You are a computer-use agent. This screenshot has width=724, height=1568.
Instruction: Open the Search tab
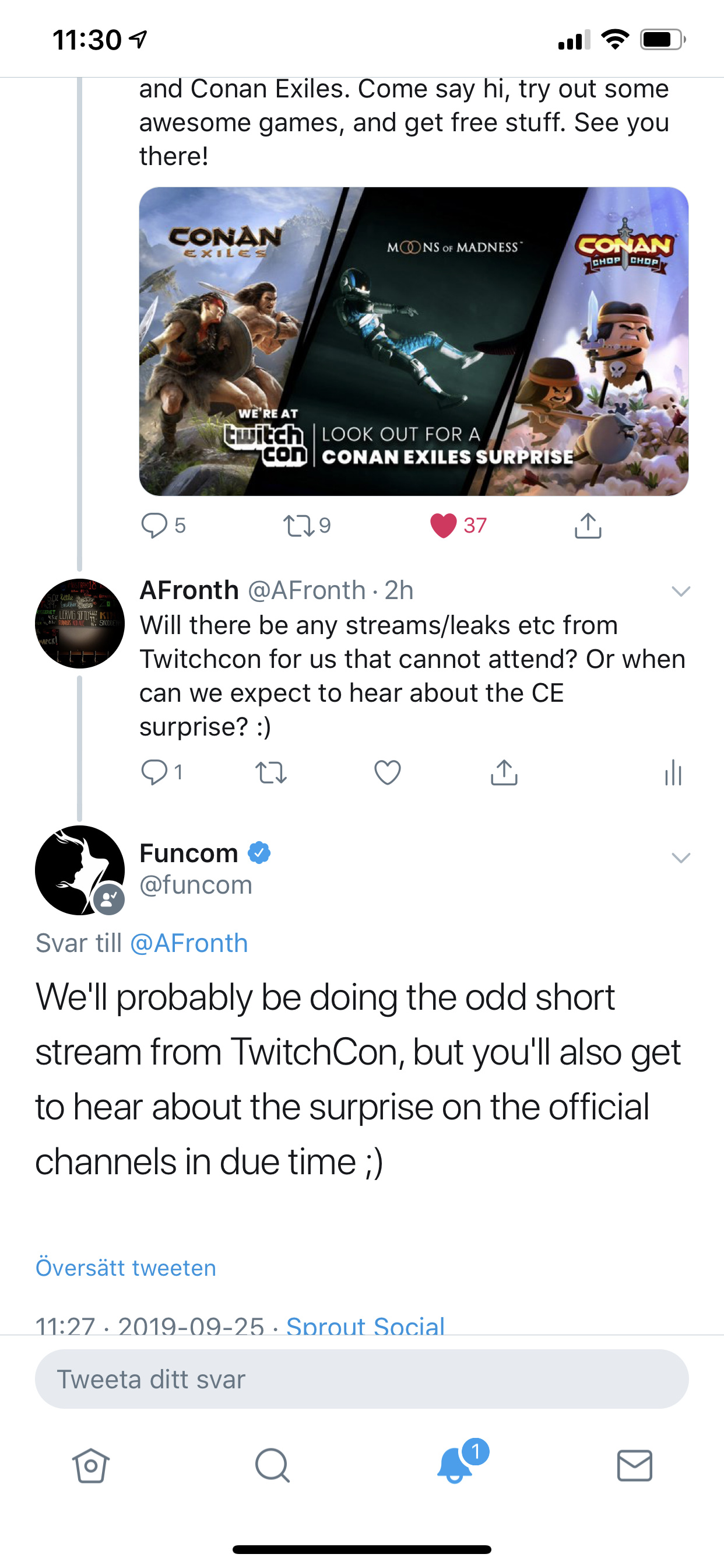[272, 1465]
